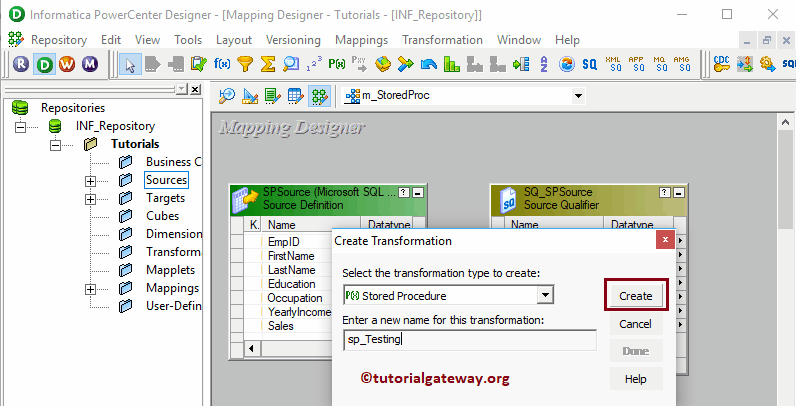796x406 pixels.
Task: Open Target Designer ruler-and-pencil icon
Action: (x=250, y=95)
